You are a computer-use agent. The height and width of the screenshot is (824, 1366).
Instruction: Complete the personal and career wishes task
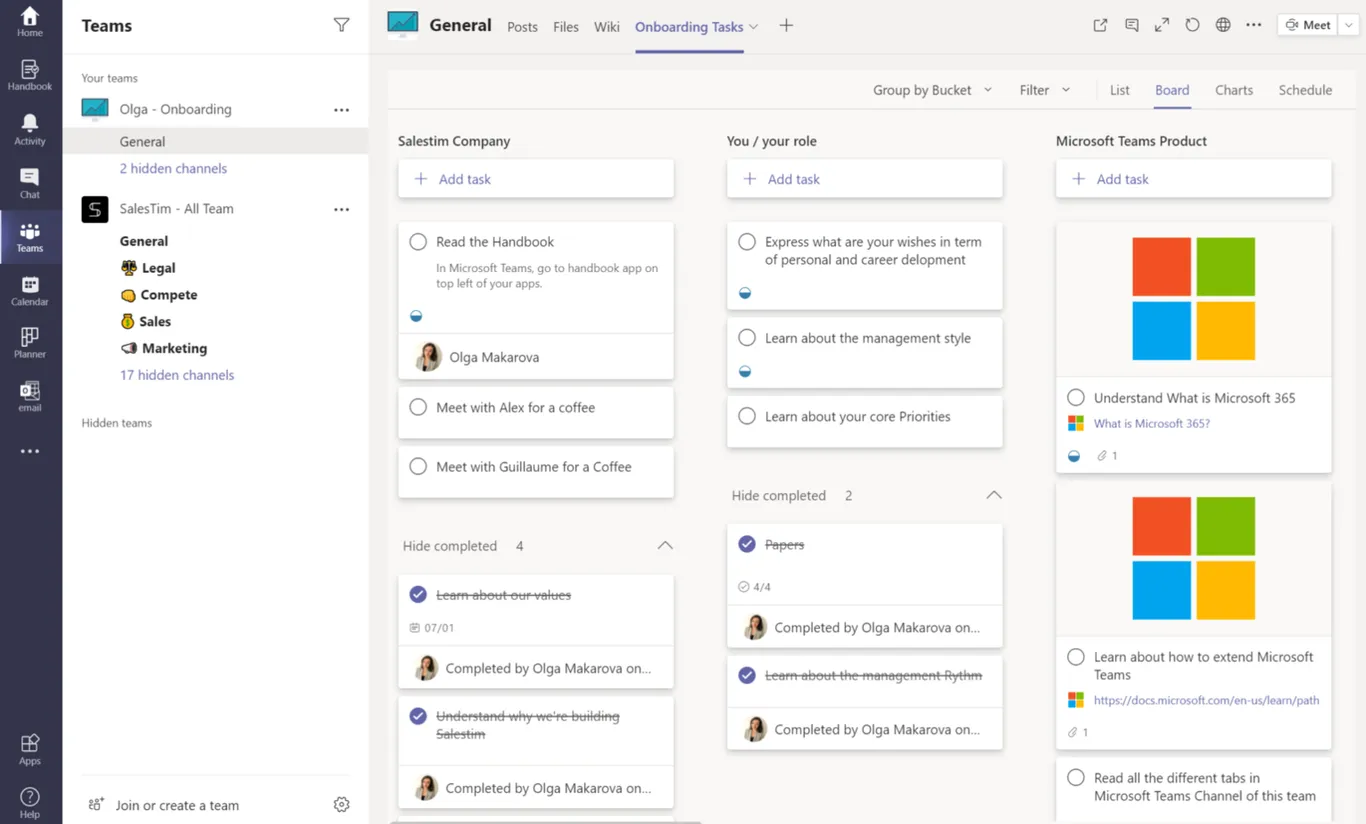click(x=747, y=241)
